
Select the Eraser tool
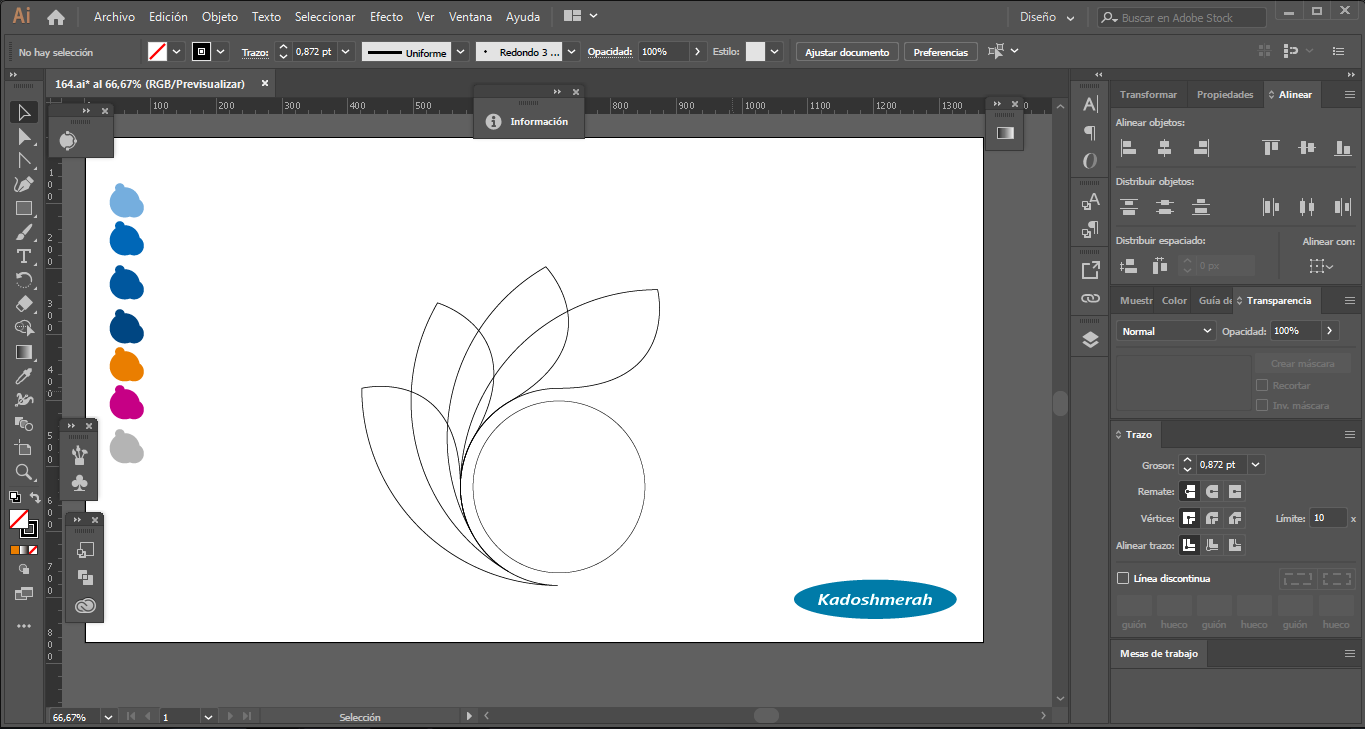[25, 304]
